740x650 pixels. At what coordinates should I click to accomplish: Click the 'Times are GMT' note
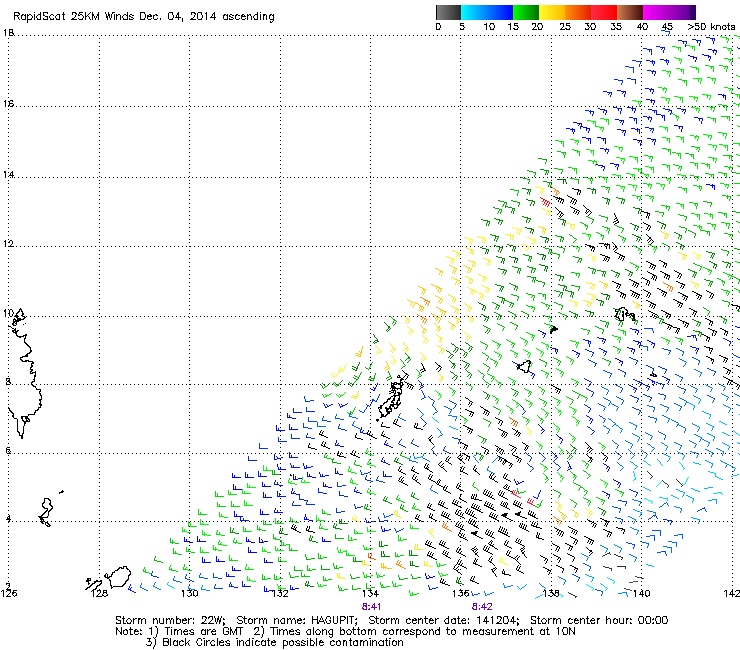pyautogui.click(x=203, y=632)
